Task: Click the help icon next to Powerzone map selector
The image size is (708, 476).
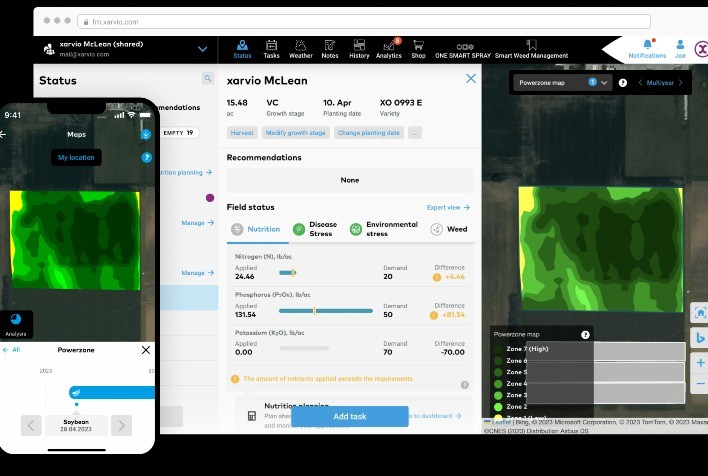Action: coord(622,83)
